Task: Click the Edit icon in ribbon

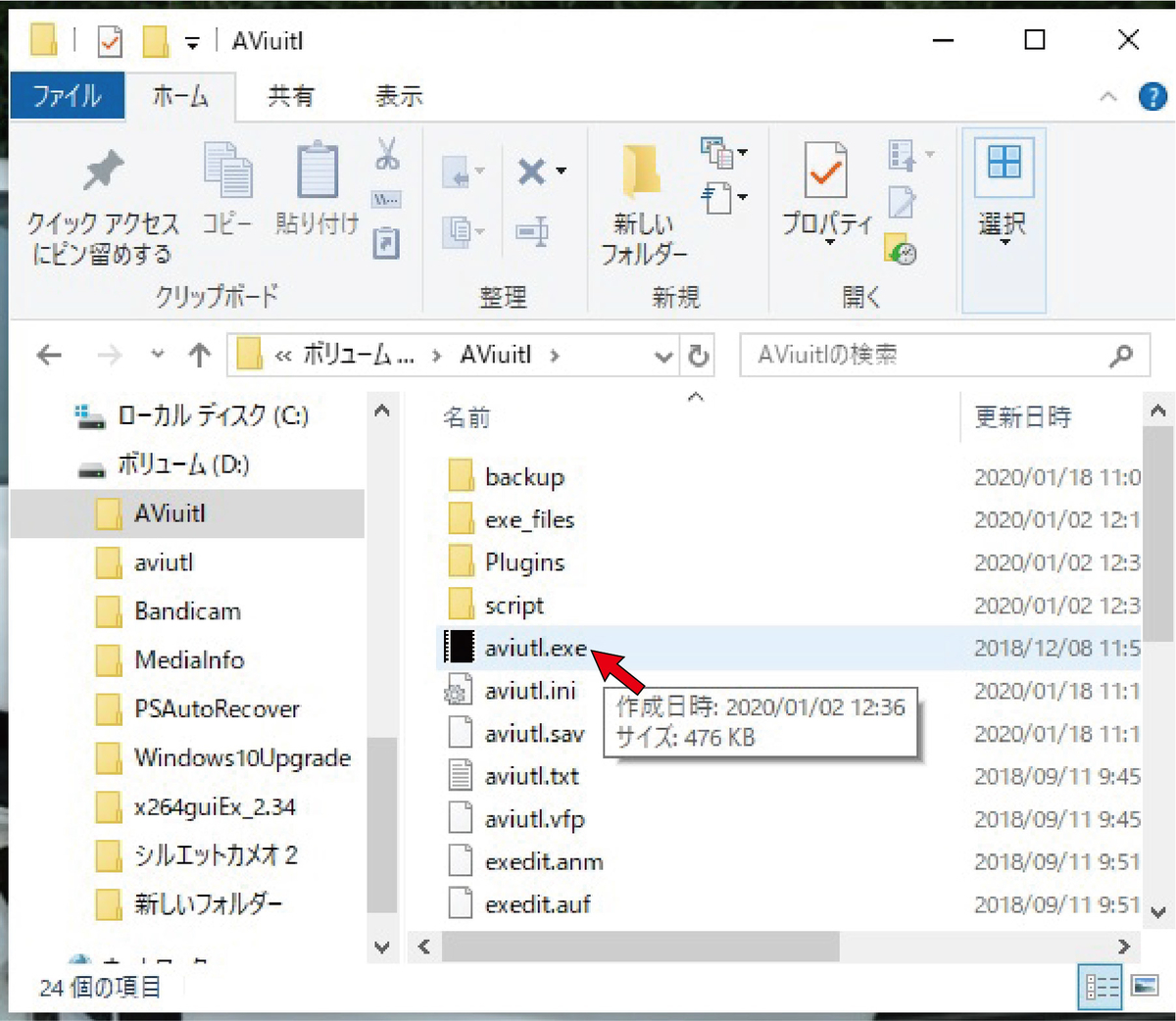Action: pyautogui.click(x=902, y=202)
